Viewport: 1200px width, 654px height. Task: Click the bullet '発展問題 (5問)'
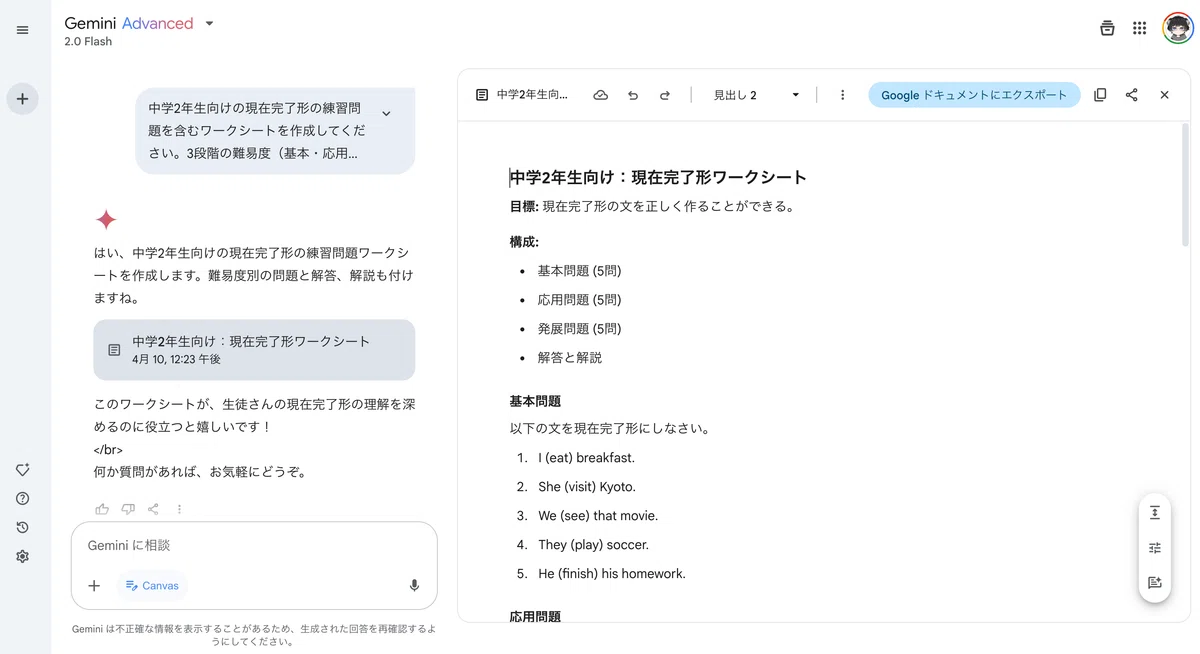579,329
